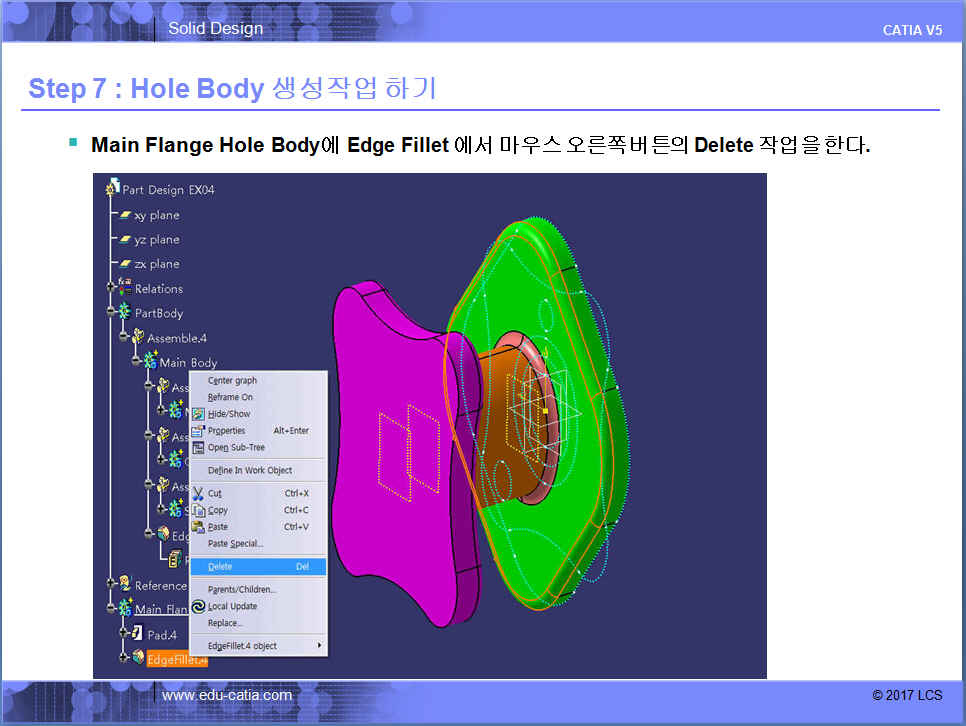Expand the Relations tree node

(112, 288)
